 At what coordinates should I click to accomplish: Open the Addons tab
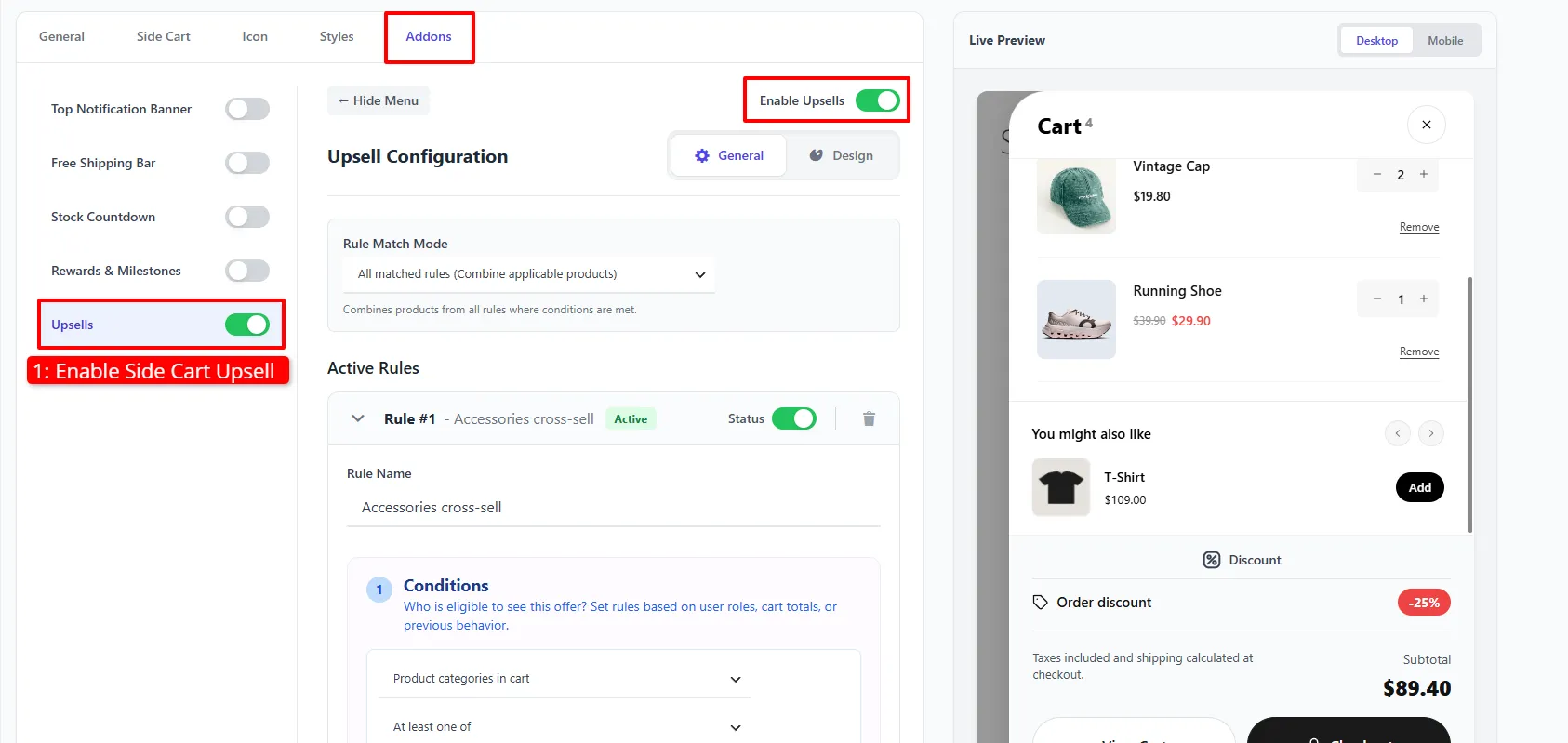pos(429,36)
